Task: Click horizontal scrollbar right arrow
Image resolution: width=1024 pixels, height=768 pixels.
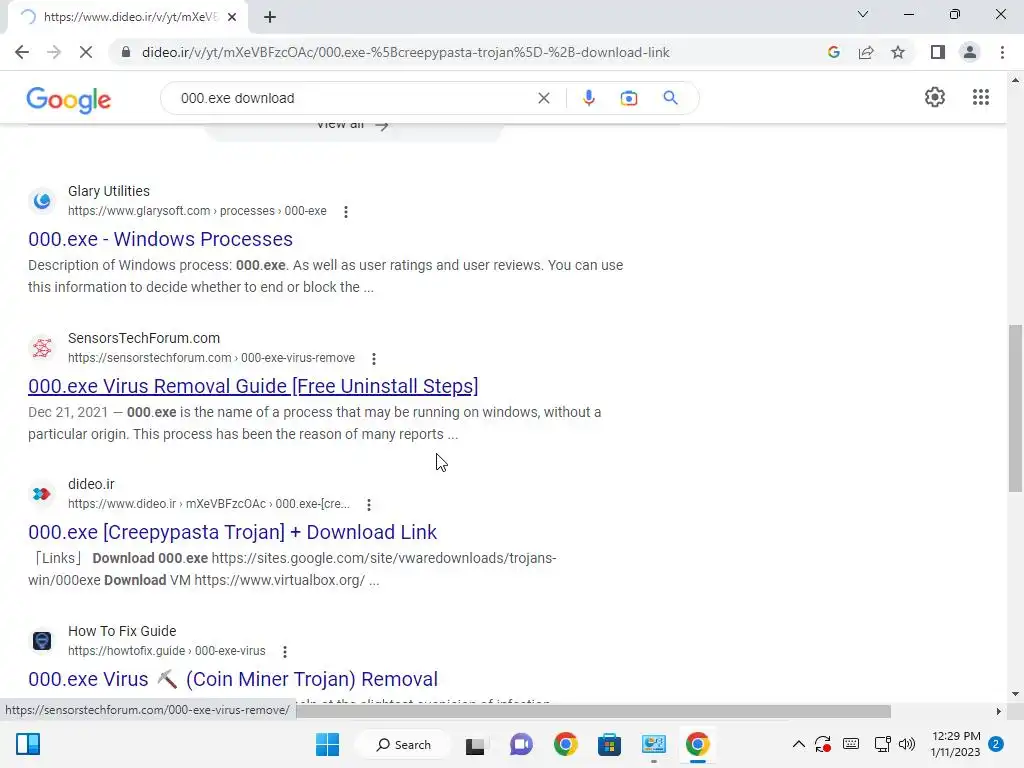Action: 998,711
